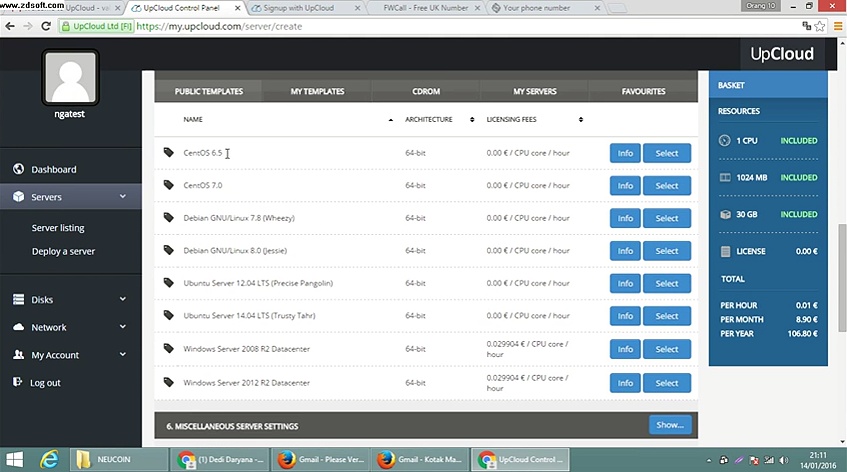
Task: Click the Network cloud icon
Action: coord(18,327)
